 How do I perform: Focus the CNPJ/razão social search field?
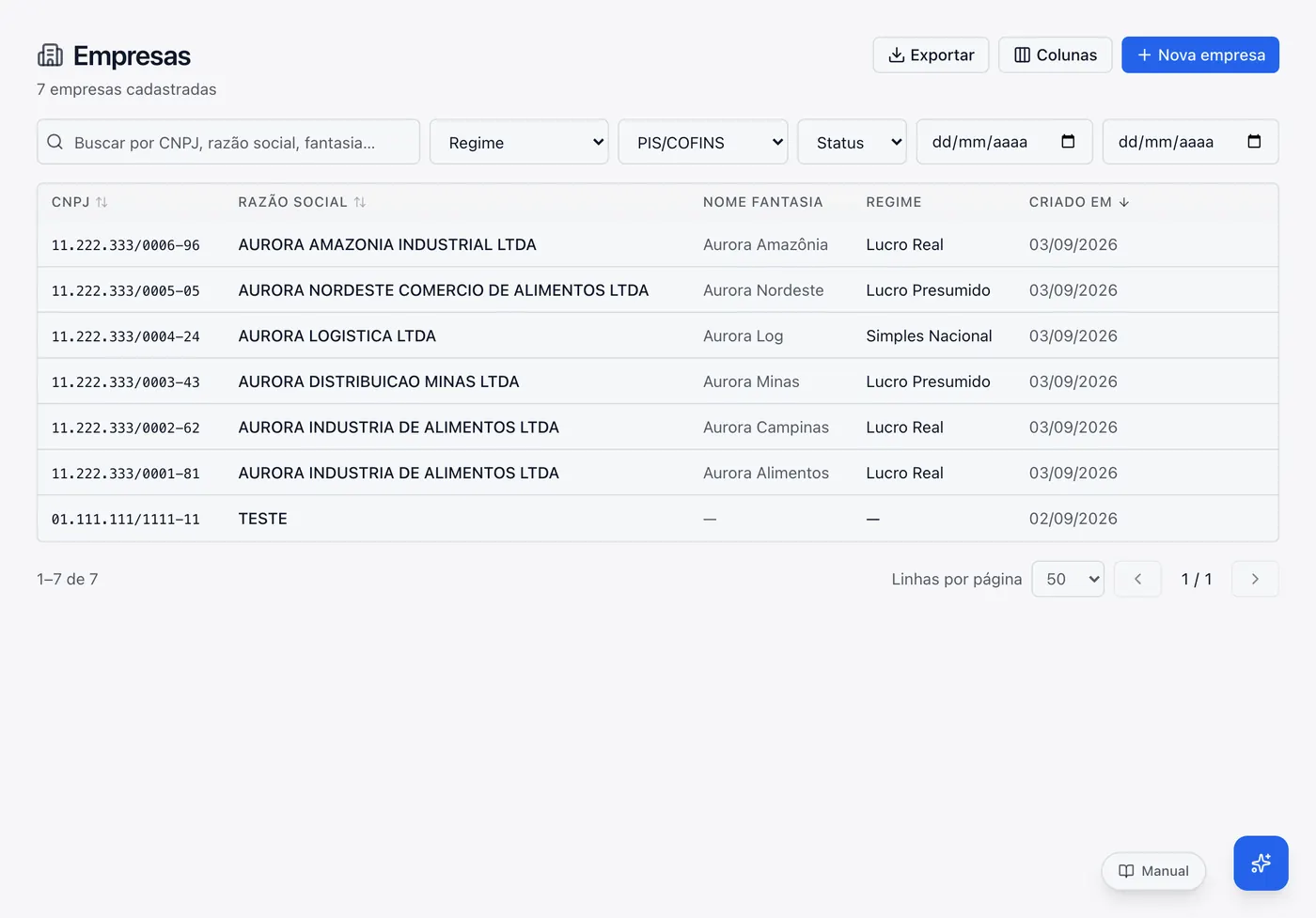228,142
